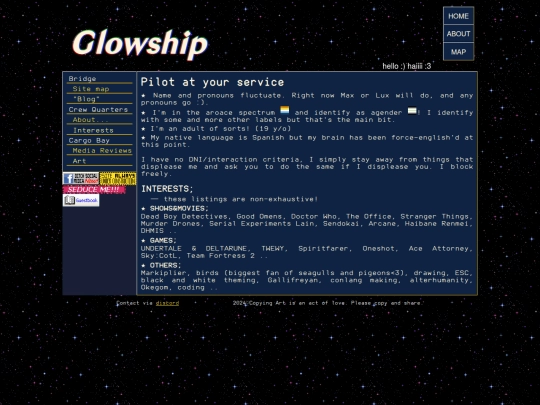Open the MAP navigation button
540x405 pixels.
pos(458,52)
